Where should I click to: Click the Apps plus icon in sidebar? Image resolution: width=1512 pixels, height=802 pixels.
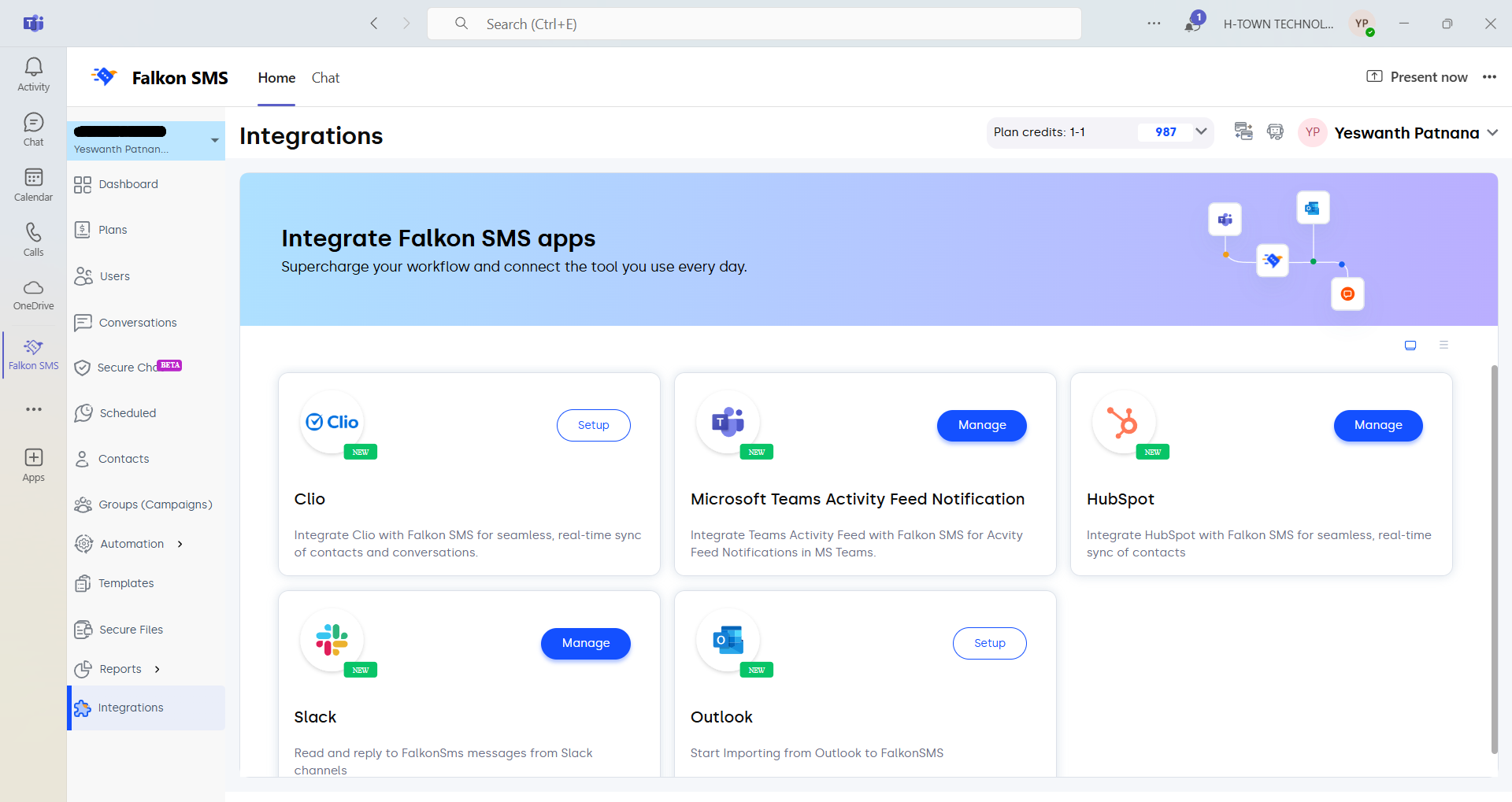point(33,464)
